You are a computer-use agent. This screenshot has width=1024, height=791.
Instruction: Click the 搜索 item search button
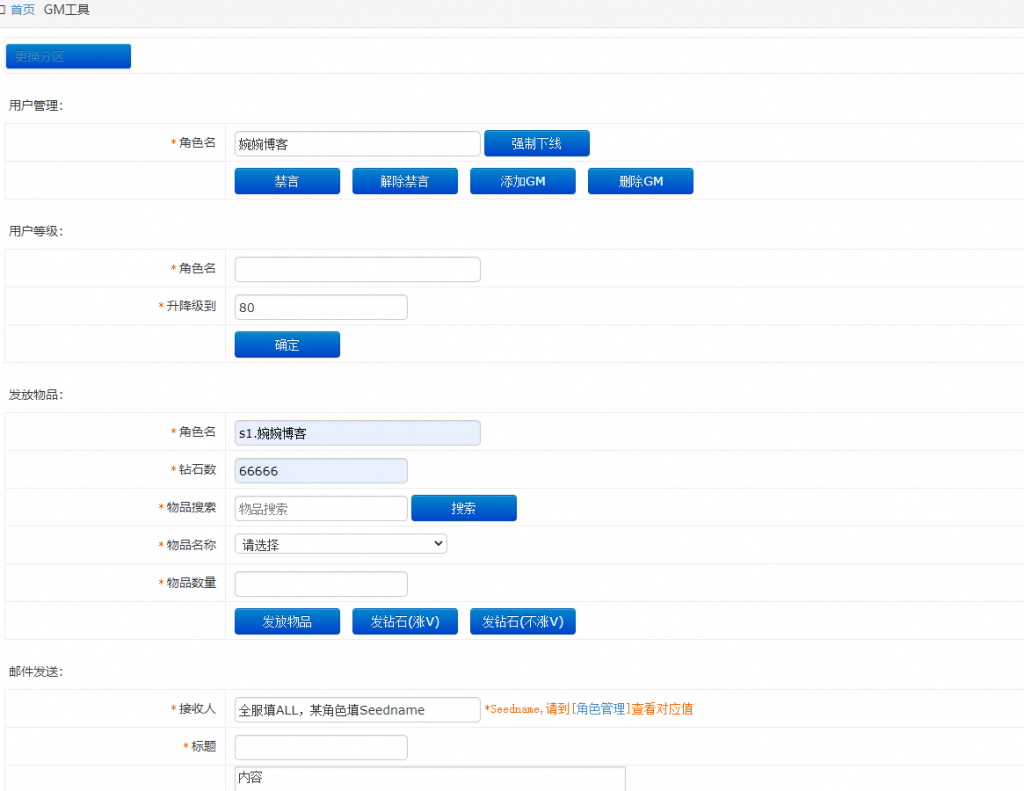point(463,508)
